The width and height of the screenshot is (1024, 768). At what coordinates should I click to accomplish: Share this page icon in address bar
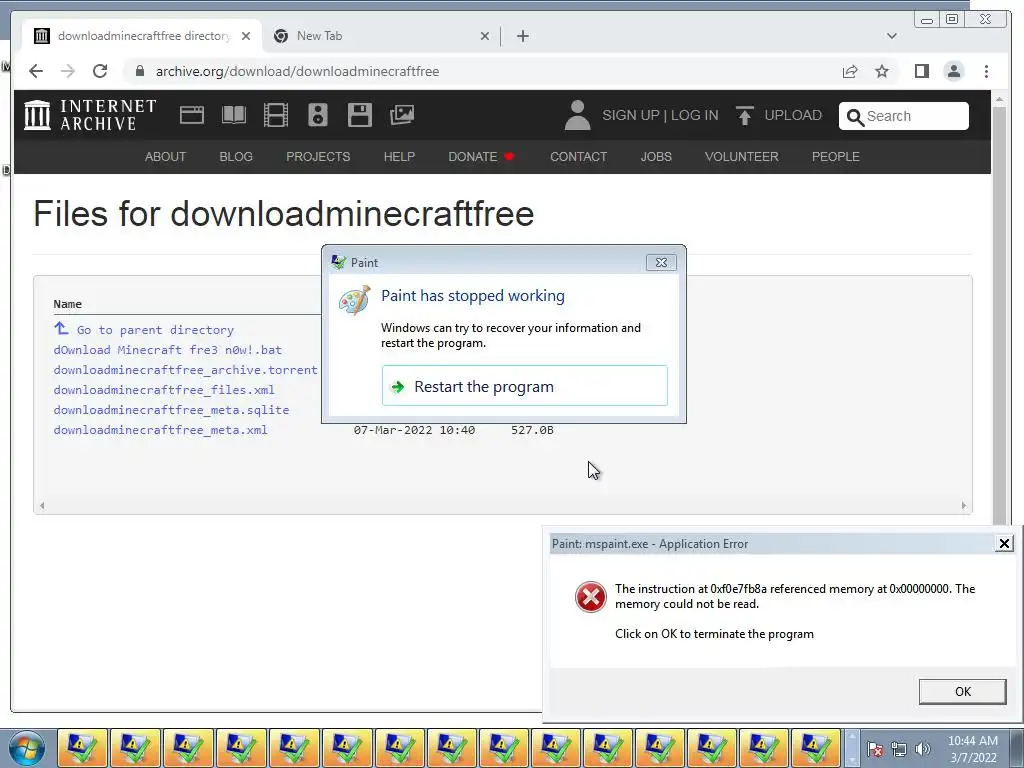[x=850, y=71]
